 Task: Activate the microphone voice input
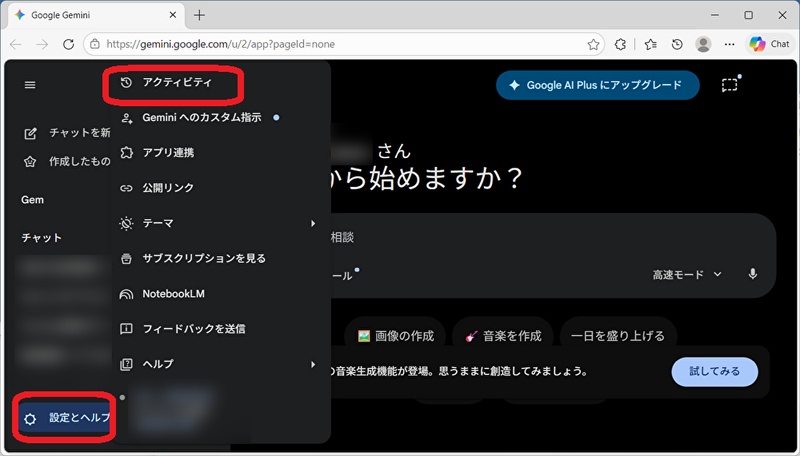click(x=753, y=274)
